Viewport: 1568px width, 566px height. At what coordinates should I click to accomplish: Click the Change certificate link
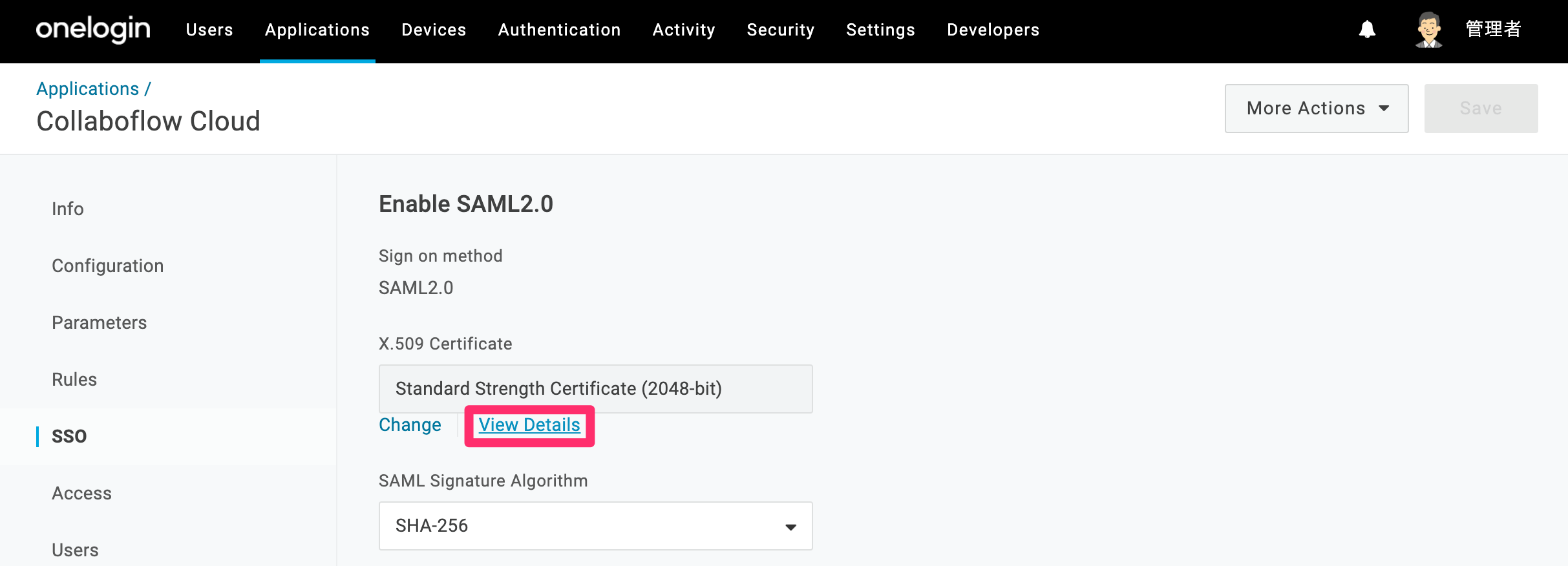pos(410,425)
